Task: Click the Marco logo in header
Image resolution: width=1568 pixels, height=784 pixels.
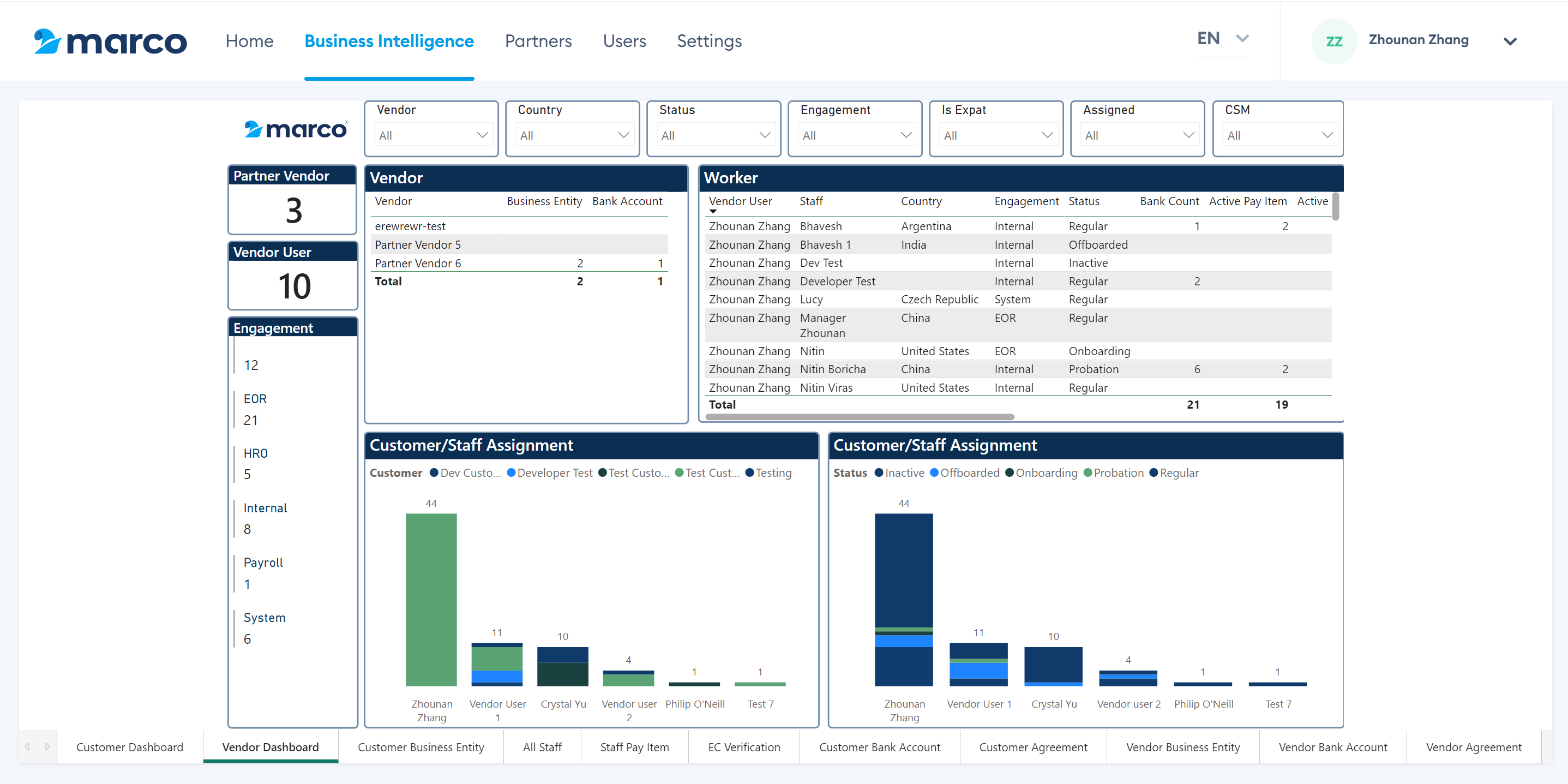Action: 110,41
